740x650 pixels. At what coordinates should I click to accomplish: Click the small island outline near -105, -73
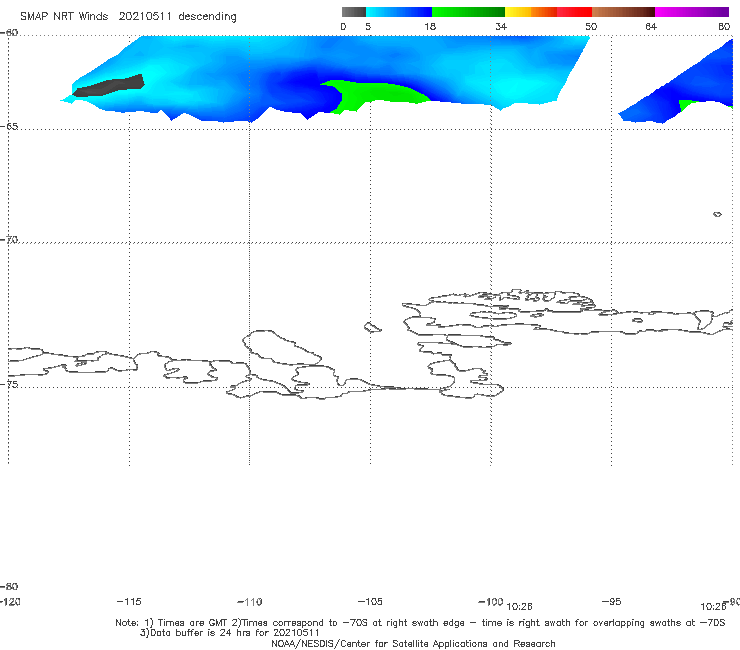point(372,327)
